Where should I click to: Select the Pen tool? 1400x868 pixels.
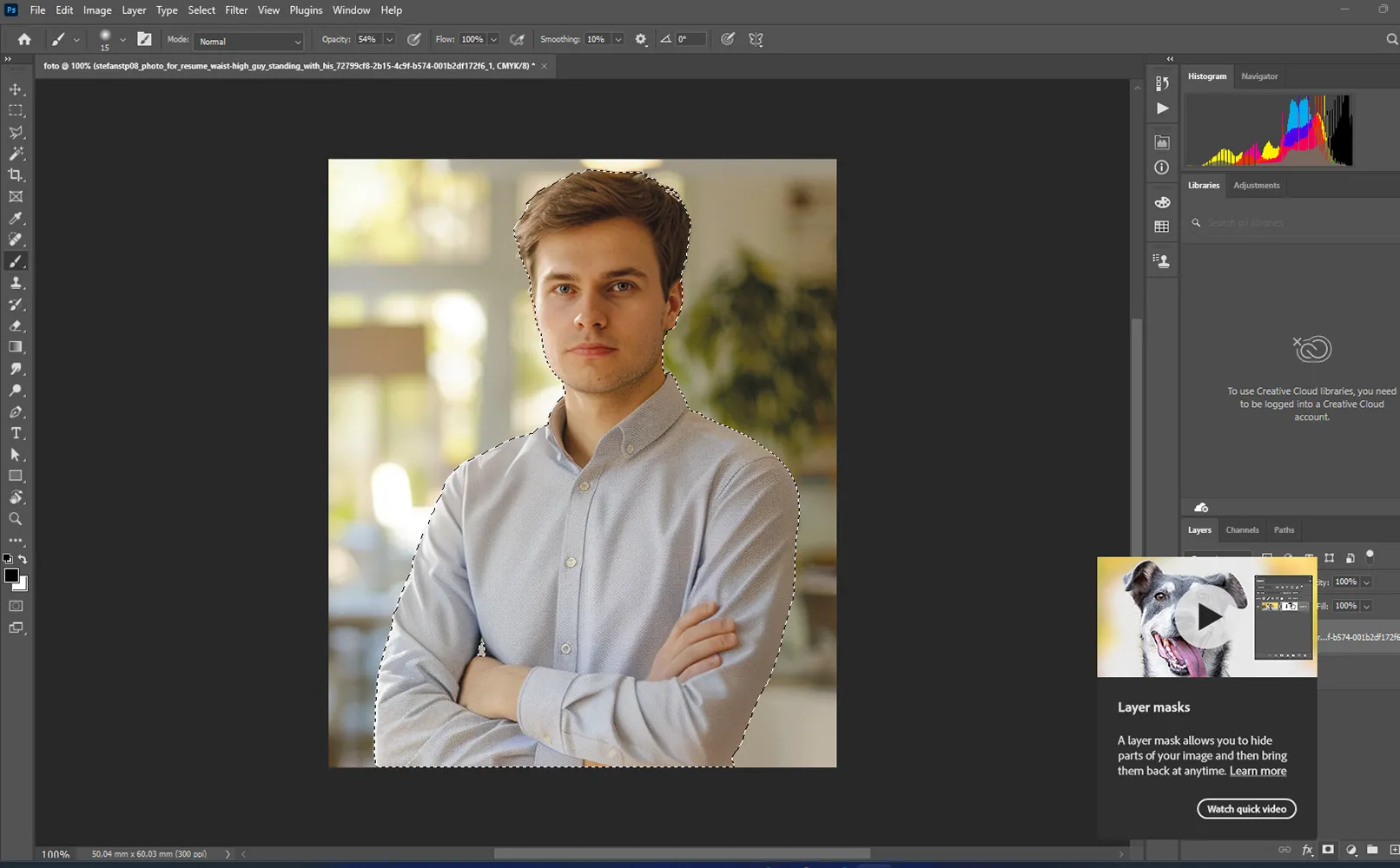click(16, 412)
